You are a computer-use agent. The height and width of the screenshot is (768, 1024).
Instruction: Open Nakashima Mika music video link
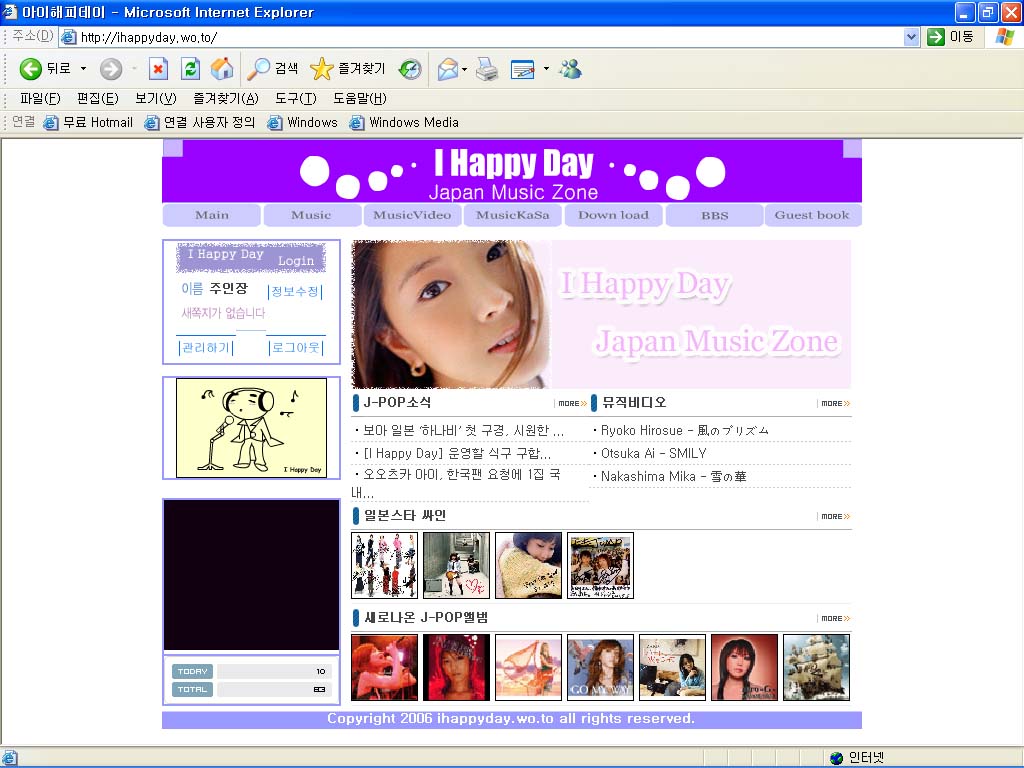point(673,477)
